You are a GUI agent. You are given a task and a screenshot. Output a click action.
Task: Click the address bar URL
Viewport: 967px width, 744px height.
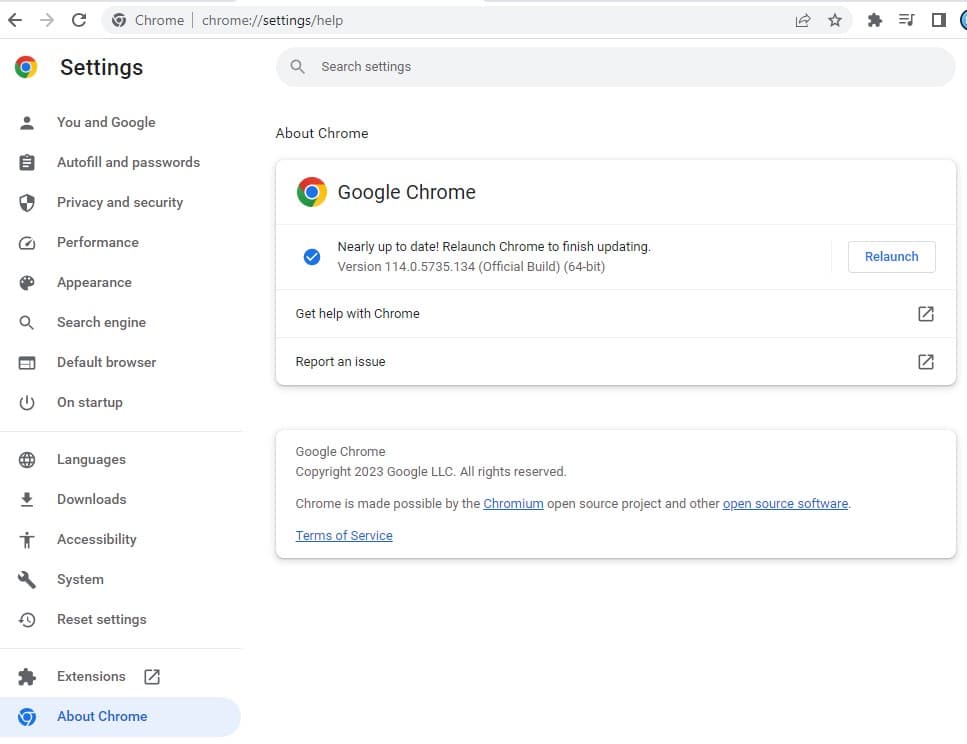tap(272, 20)
